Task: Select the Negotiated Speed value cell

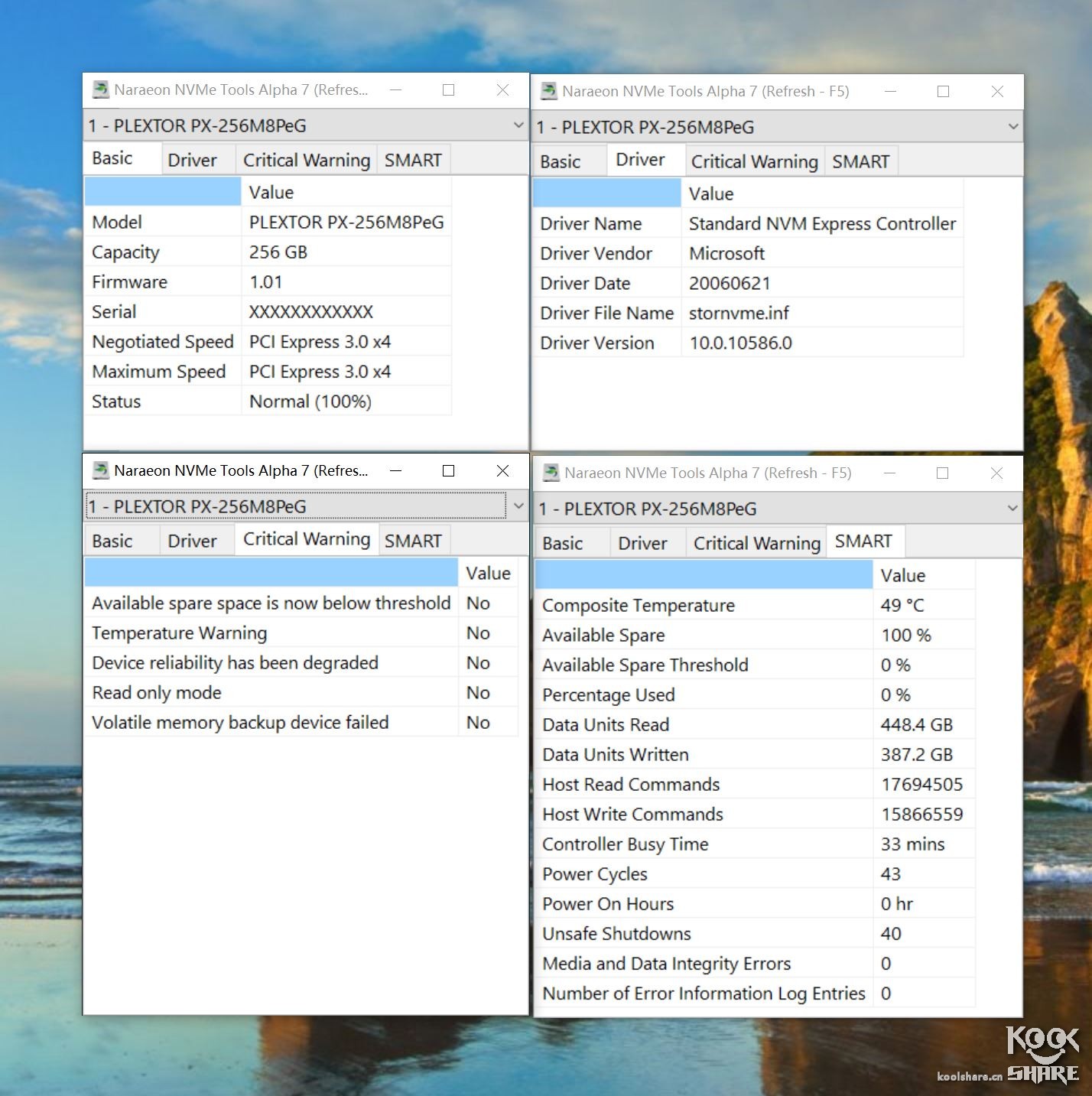Action: tap(346, 342)
